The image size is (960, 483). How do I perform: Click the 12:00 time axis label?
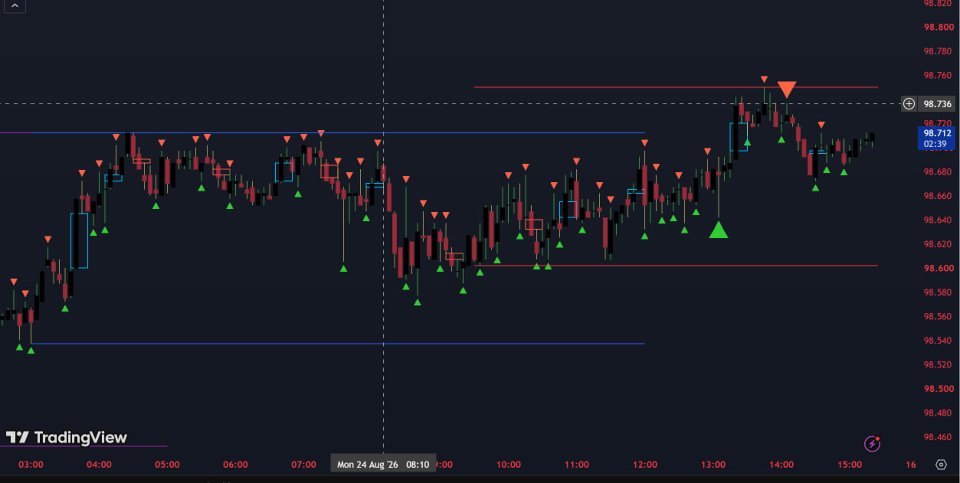point(645,465)
